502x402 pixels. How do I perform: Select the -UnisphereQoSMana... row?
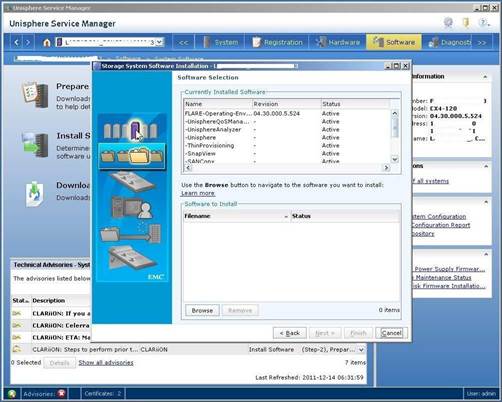click(x=287, y=122)
